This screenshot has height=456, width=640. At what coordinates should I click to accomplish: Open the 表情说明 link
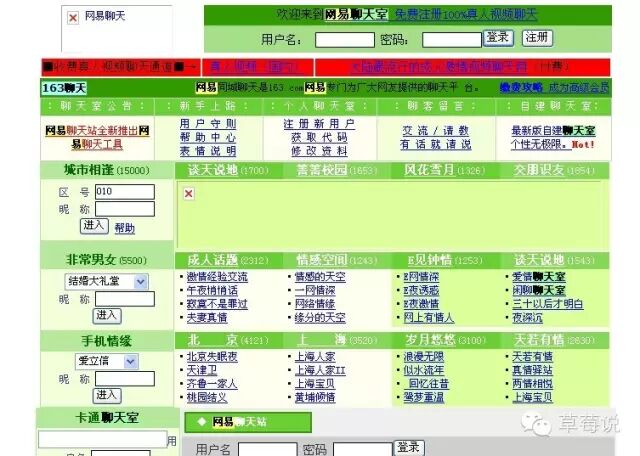[208, 151]
